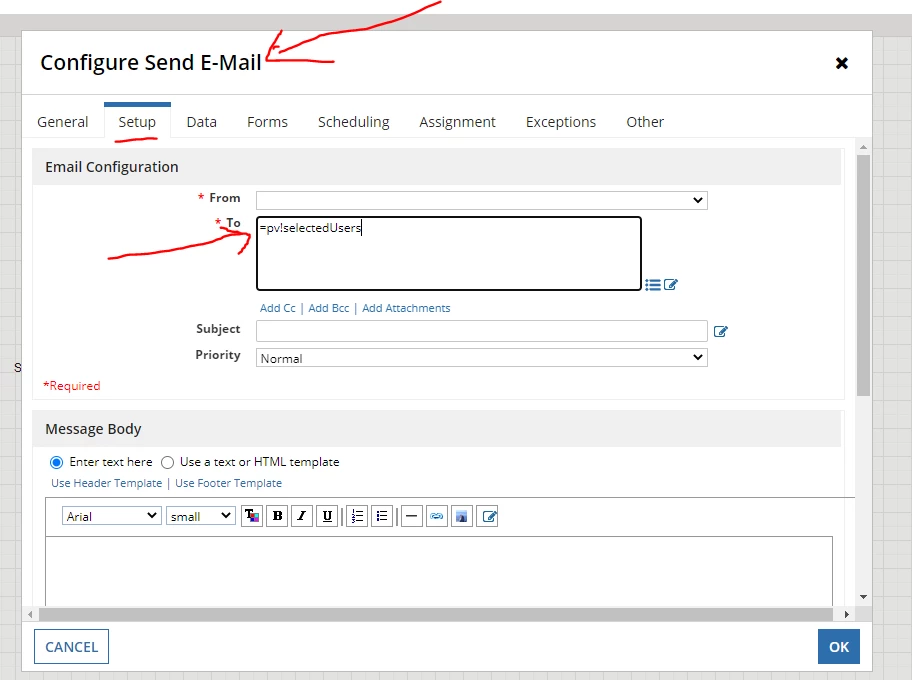Screen dimensions: 912x680
Task: Click inside the To text area
Action: pos(448,254)
